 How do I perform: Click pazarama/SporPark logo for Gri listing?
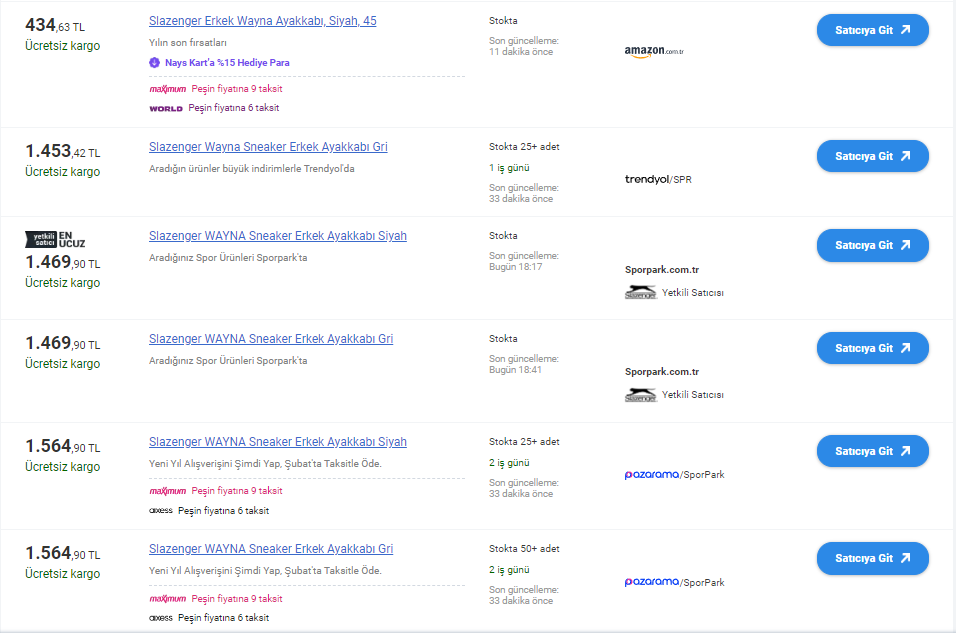tap(674, 582)
